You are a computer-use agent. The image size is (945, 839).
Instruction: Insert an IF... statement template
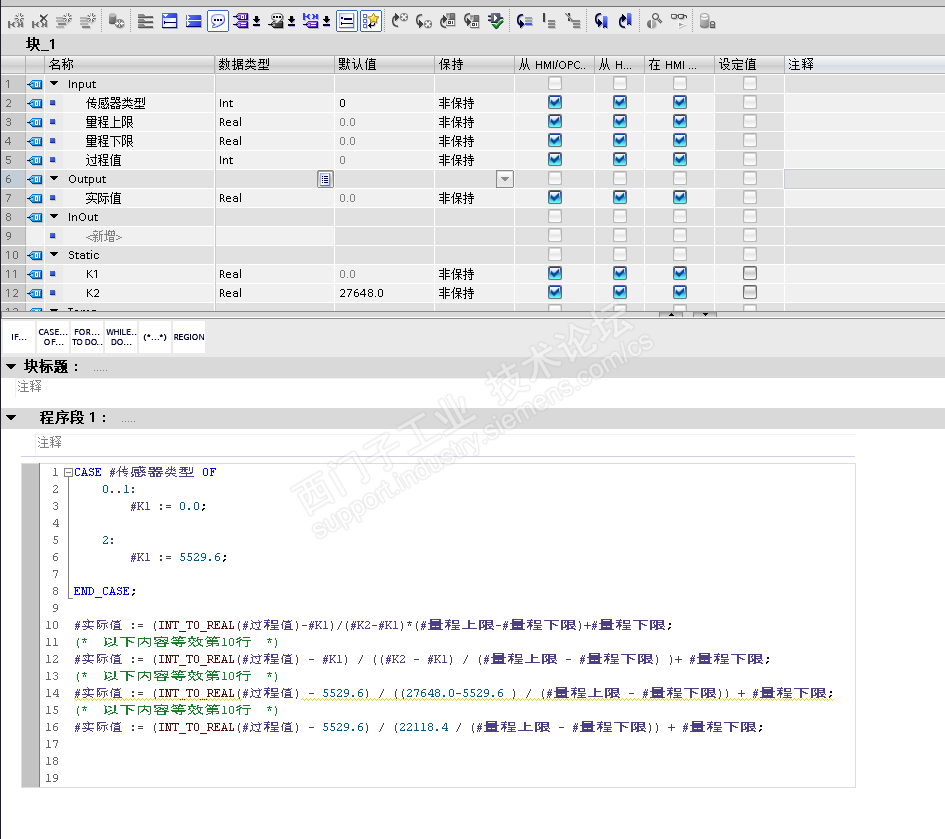pyautogui.click(x=19, y=337)
